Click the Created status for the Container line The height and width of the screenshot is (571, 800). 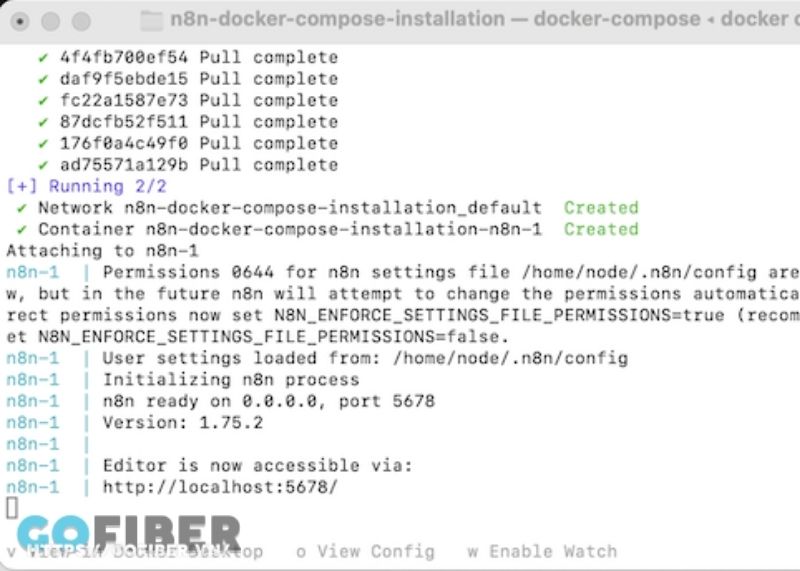[601, 229]
